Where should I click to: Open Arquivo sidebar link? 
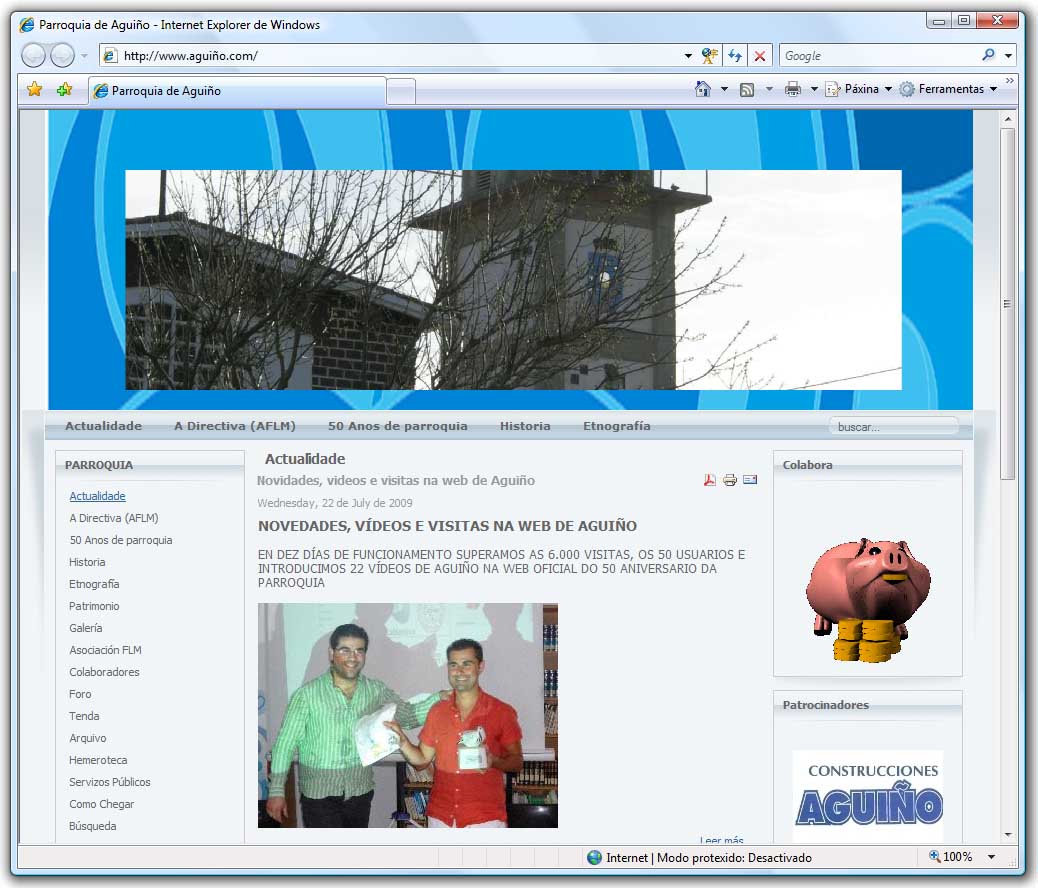click(87, 738)
